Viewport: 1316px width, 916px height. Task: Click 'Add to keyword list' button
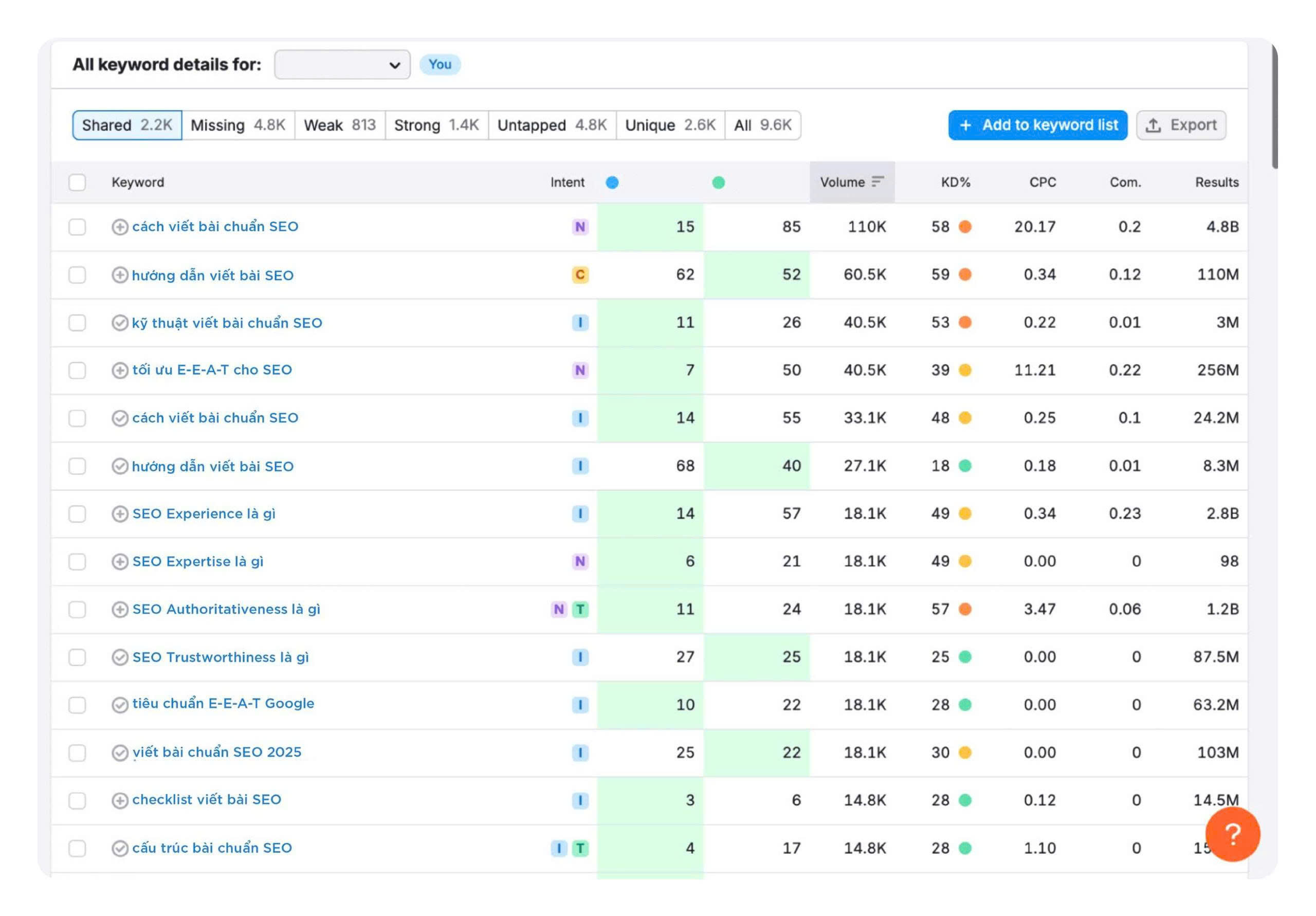point(1037,125)
